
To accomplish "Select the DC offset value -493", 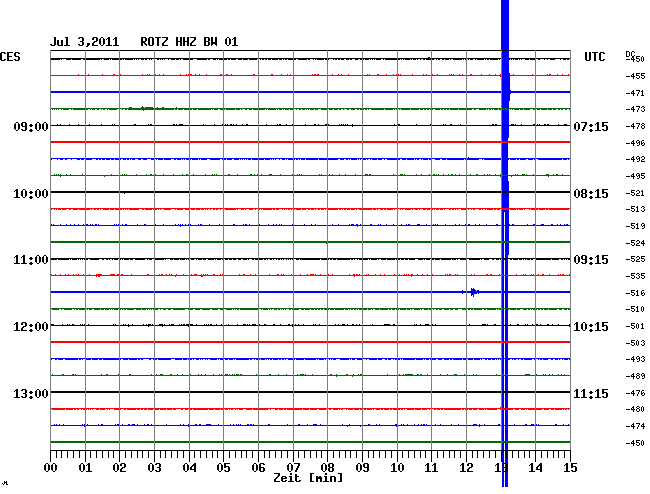I will point(635,359).
